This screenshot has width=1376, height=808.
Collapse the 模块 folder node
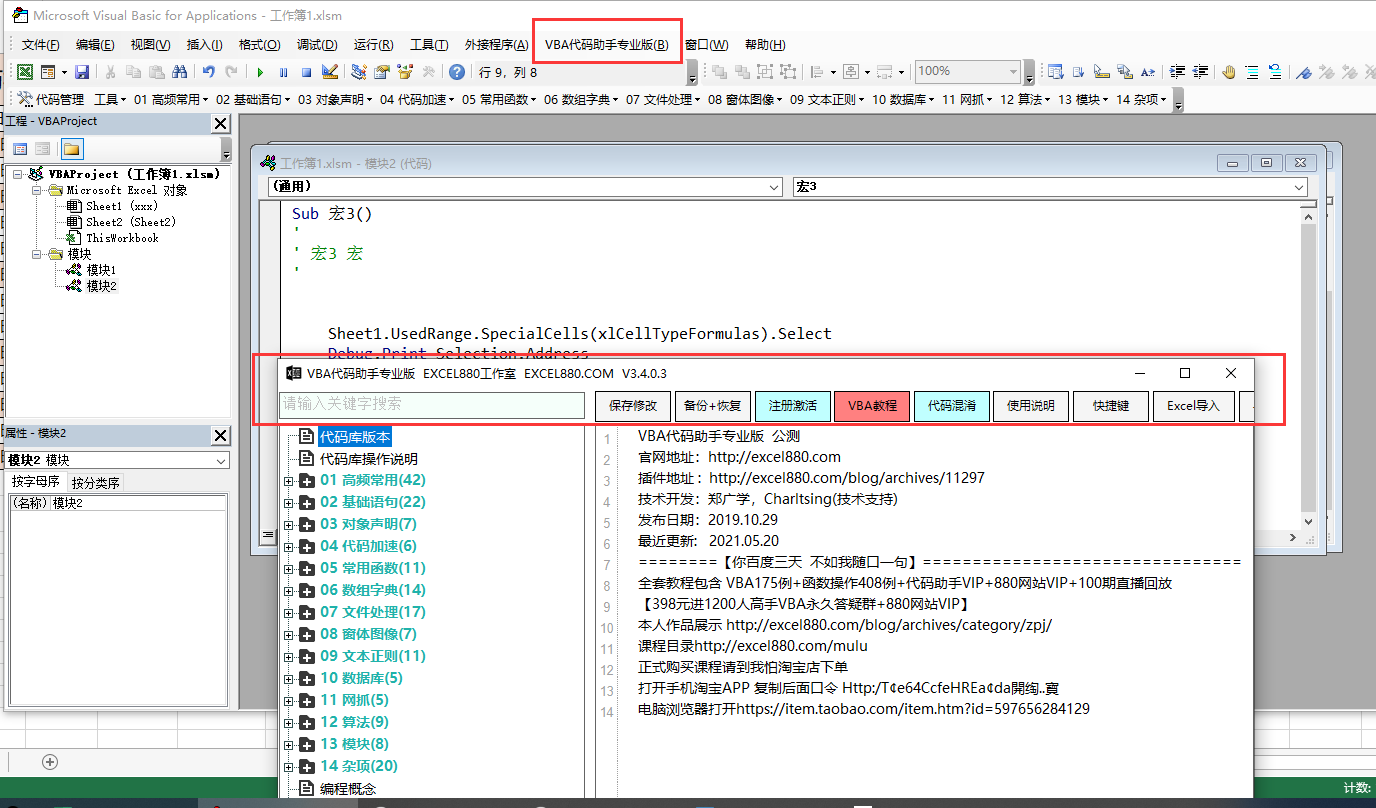(x=36, y=254)
